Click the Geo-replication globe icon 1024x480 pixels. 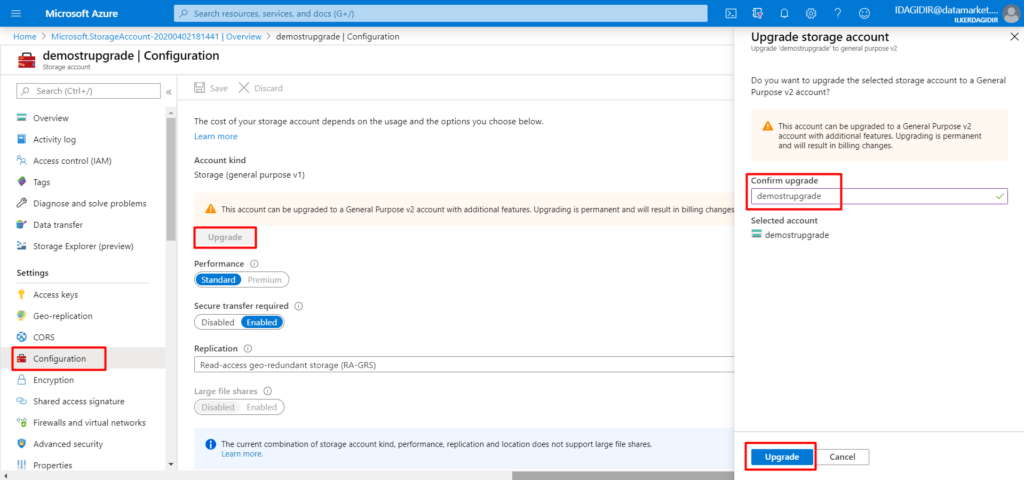point(22,316)
